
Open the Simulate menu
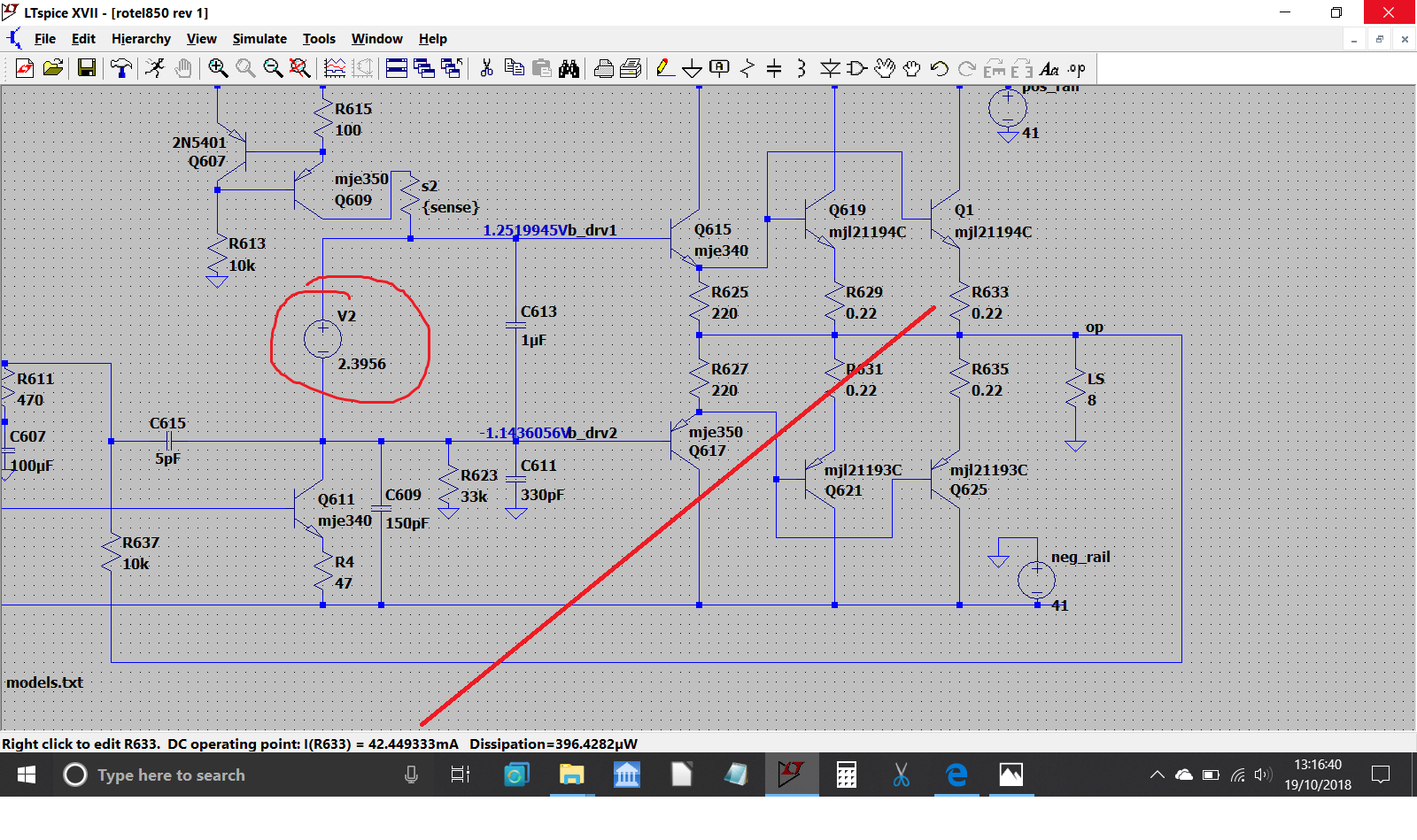pos(259,39)
